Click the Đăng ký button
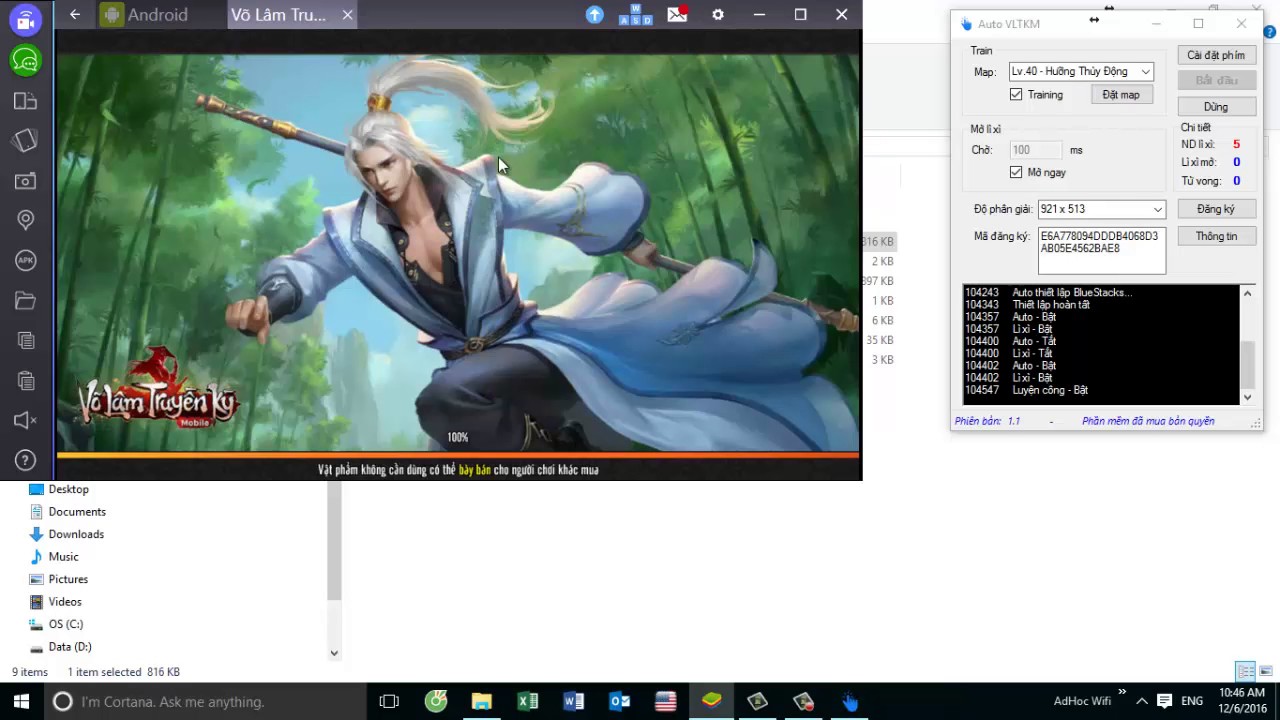The width and height of the screenshot is (1280, 720). (x=1216, y=209)
